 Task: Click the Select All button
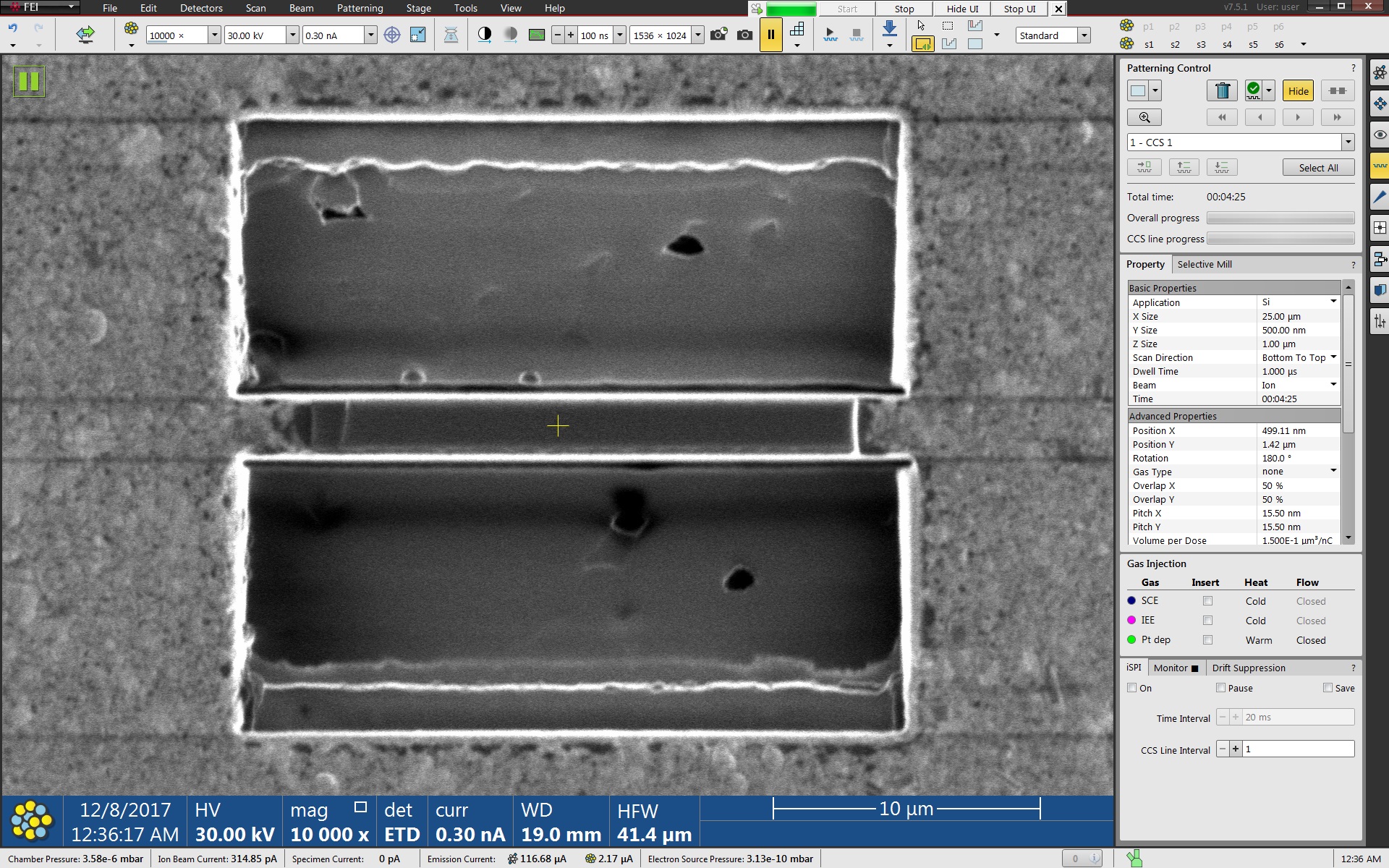pos(1318,168)
